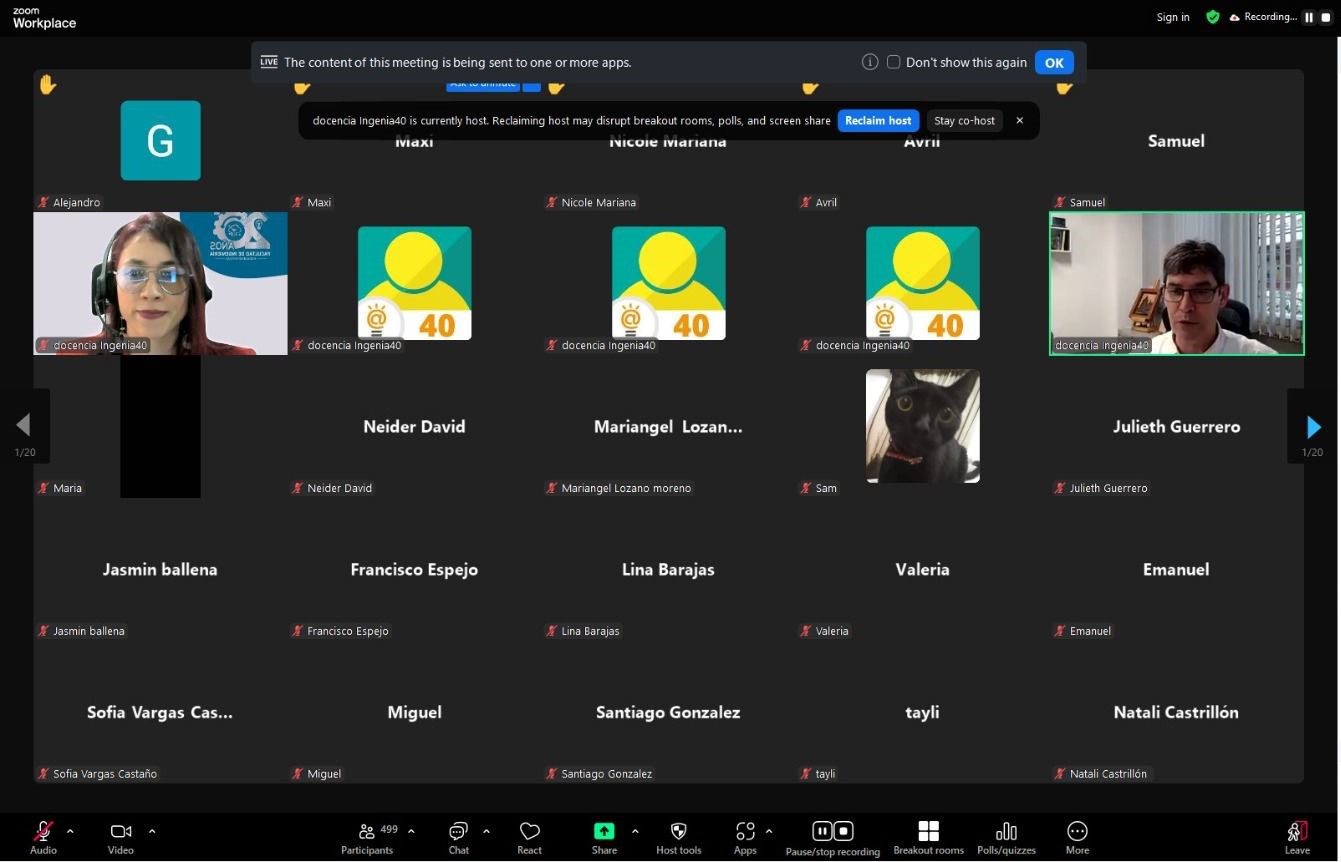Image resolution: width=1341 pixels, height=862 pixels.
Task: Open the React emoji menu
Action: click(529, 837)
